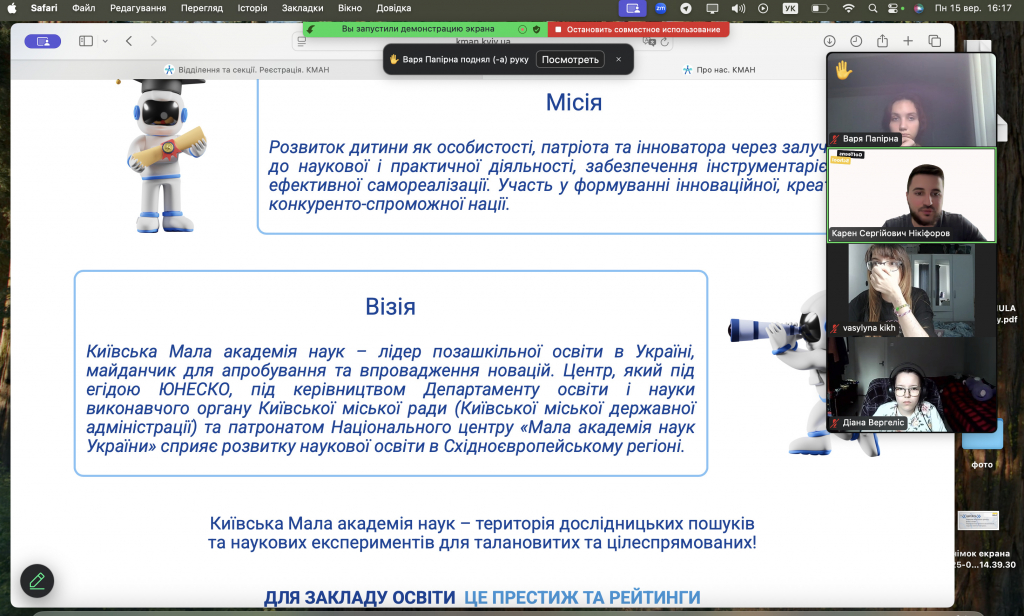Screen dimensions: 1024x616
Task: Open the Файл menu
Action: (84, 8)
